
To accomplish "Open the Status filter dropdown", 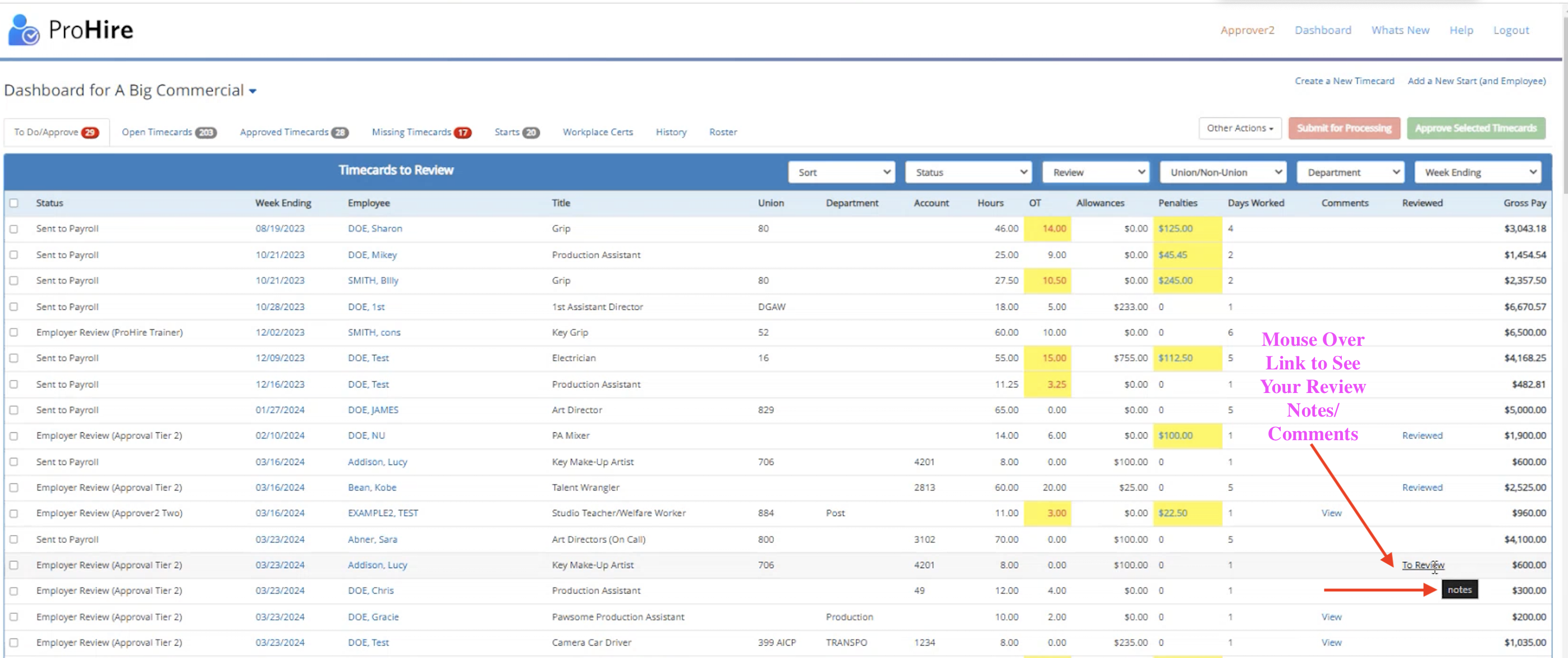I will point(968,172).
